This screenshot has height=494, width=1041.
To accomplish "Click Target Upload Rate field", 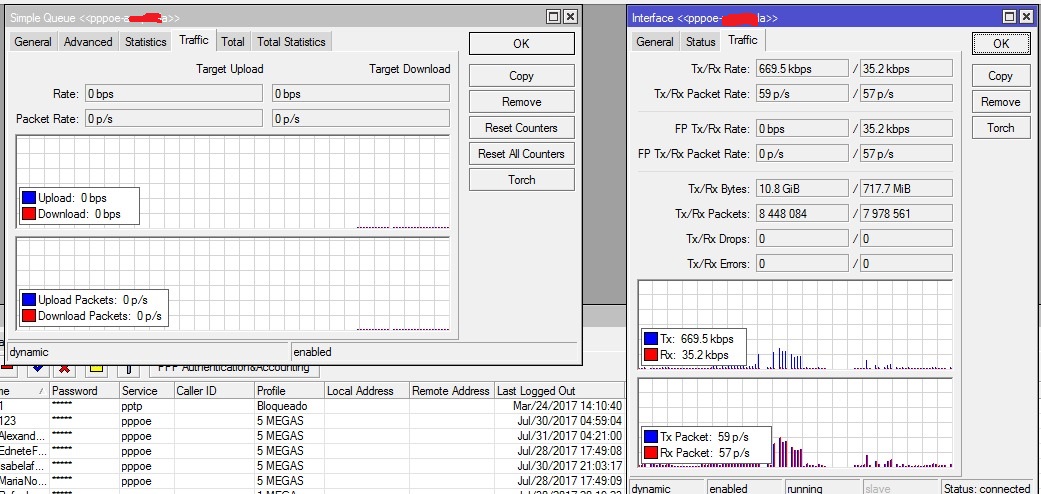I will click(x=173, y=94).
